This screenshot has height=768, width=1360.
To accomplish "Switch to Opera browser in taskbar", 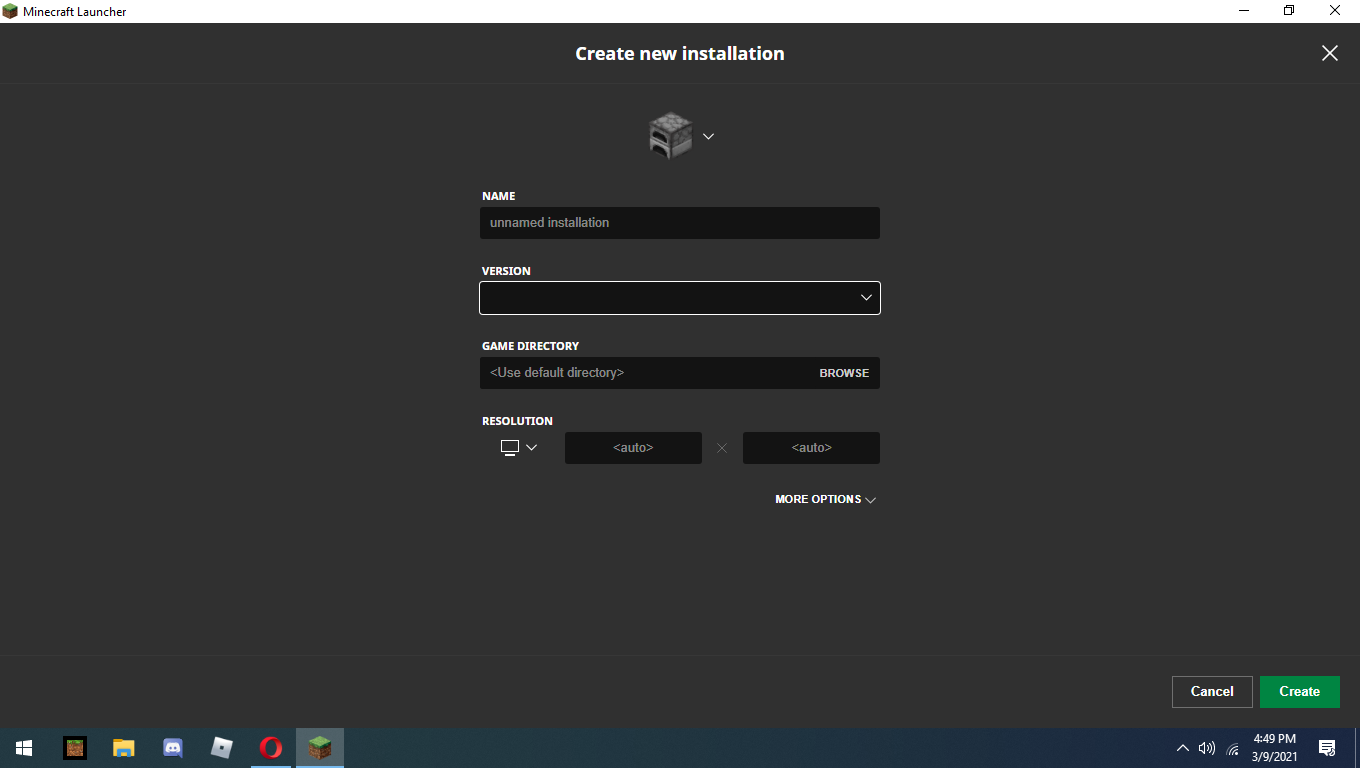I will coord(270,748).
